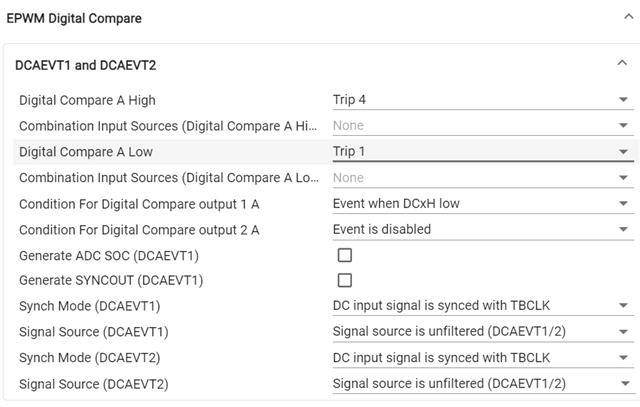Image resolution: width=640 pixels, height=407 pixels.
Task: Change Condition For Digital Compare output 2 A
Action: pos(482,229)
